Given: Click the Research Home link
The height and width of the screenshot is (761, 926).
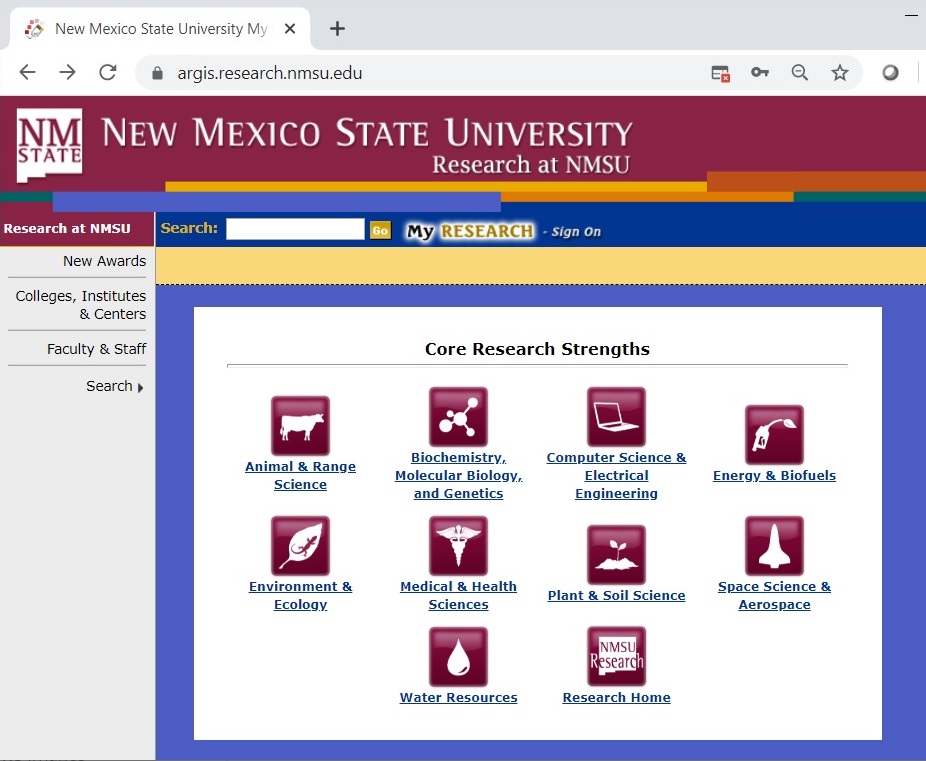Looking at the screenshot, I should point(616,697).
